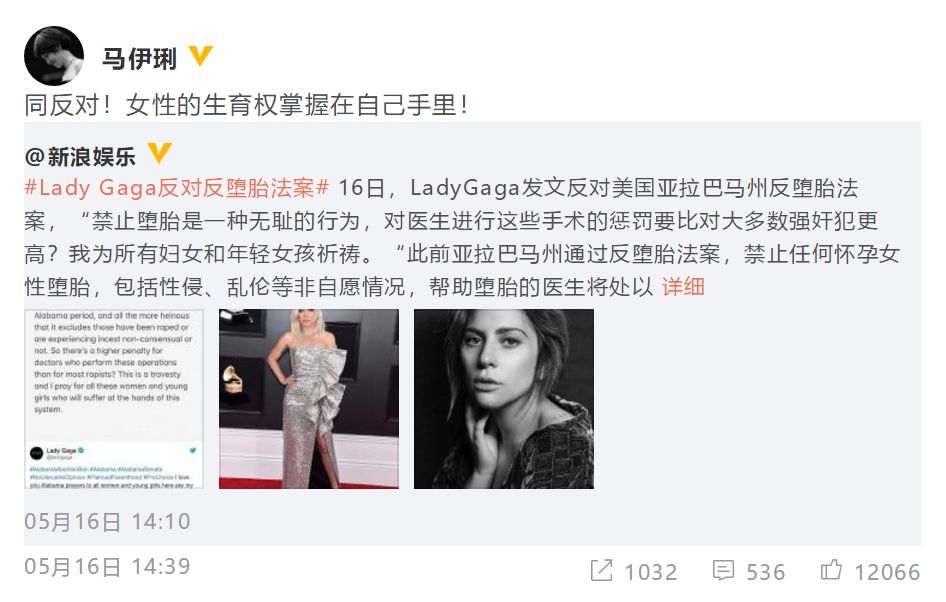Click repost timestamp 05月16日 14:39

coord(107,566)
